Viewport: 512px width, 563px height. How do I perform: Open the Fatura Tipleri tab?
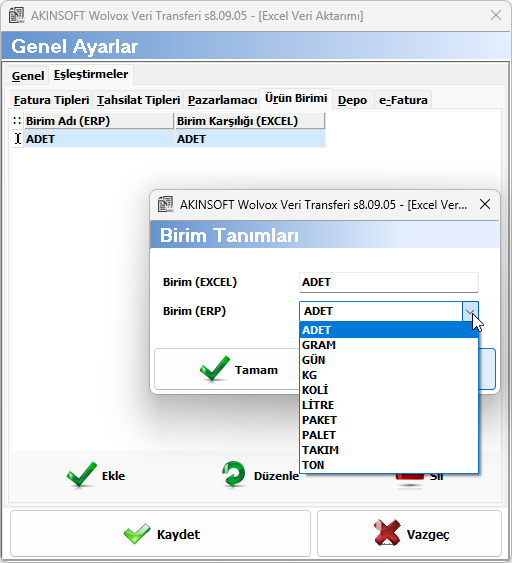pos(51,100)
